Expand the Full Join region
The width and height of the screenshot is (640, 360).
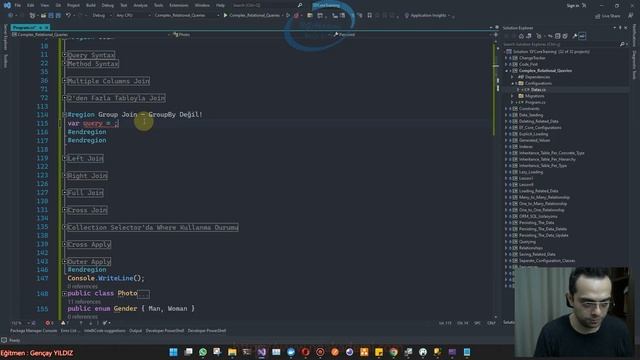coord(64,192)
